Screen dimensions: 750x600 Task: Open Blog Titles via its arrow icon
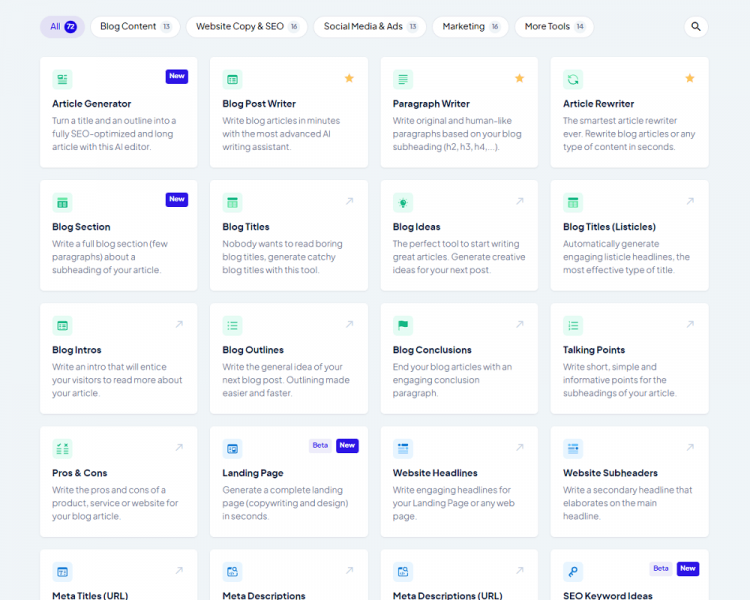(350, 201)
